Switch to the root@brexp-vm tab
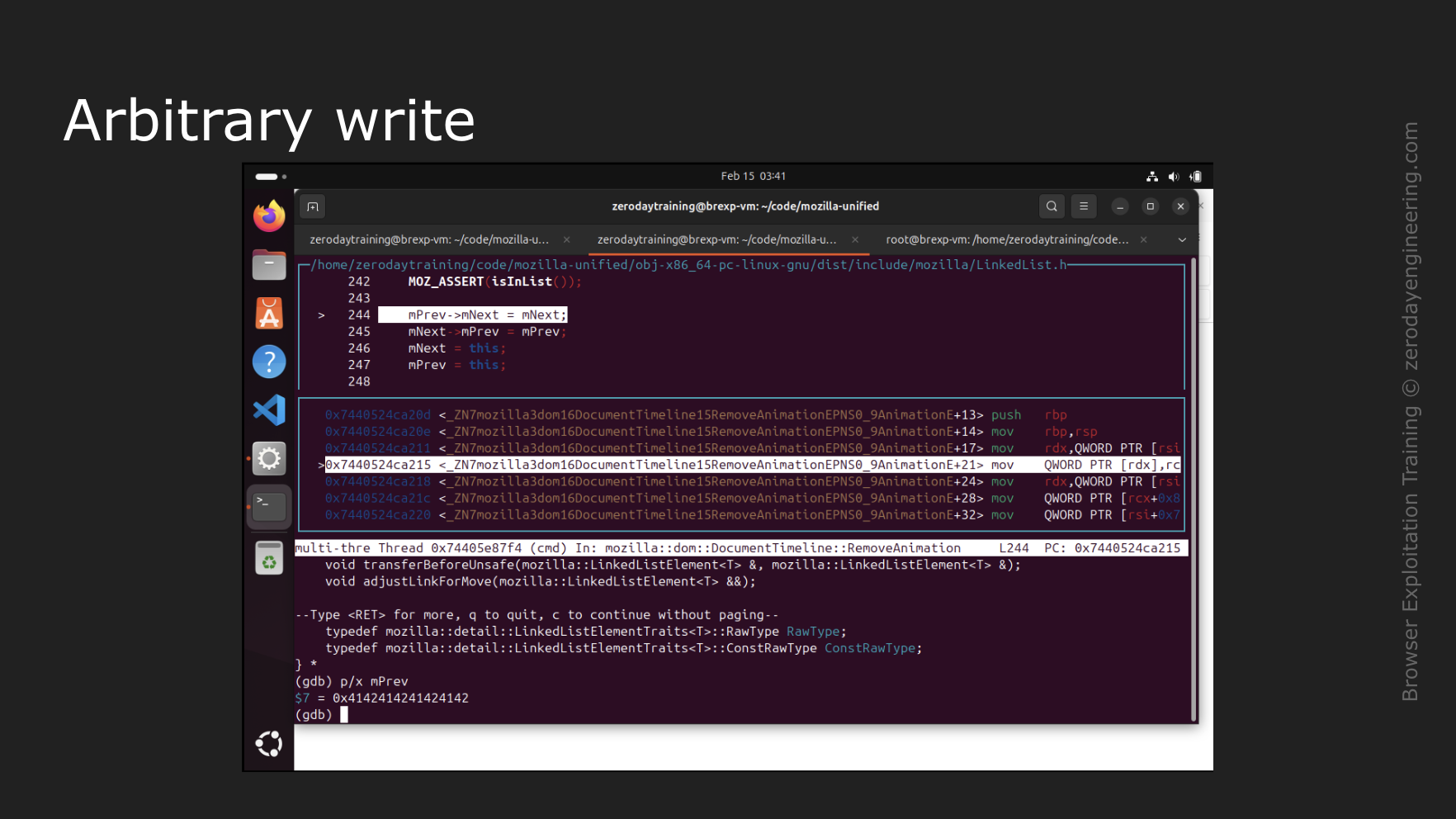The image size is (1456, 819). pyautogui.click(x=1007, y=239)
